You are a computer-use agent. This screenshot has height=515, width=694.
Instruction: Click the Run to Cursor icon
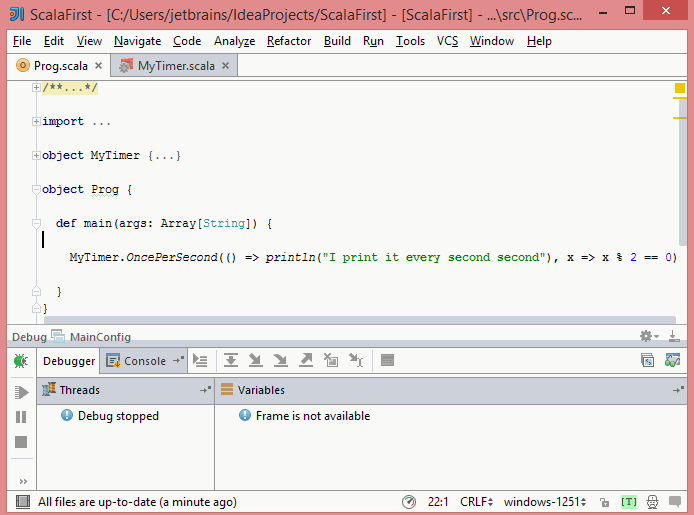pos(356,361)
